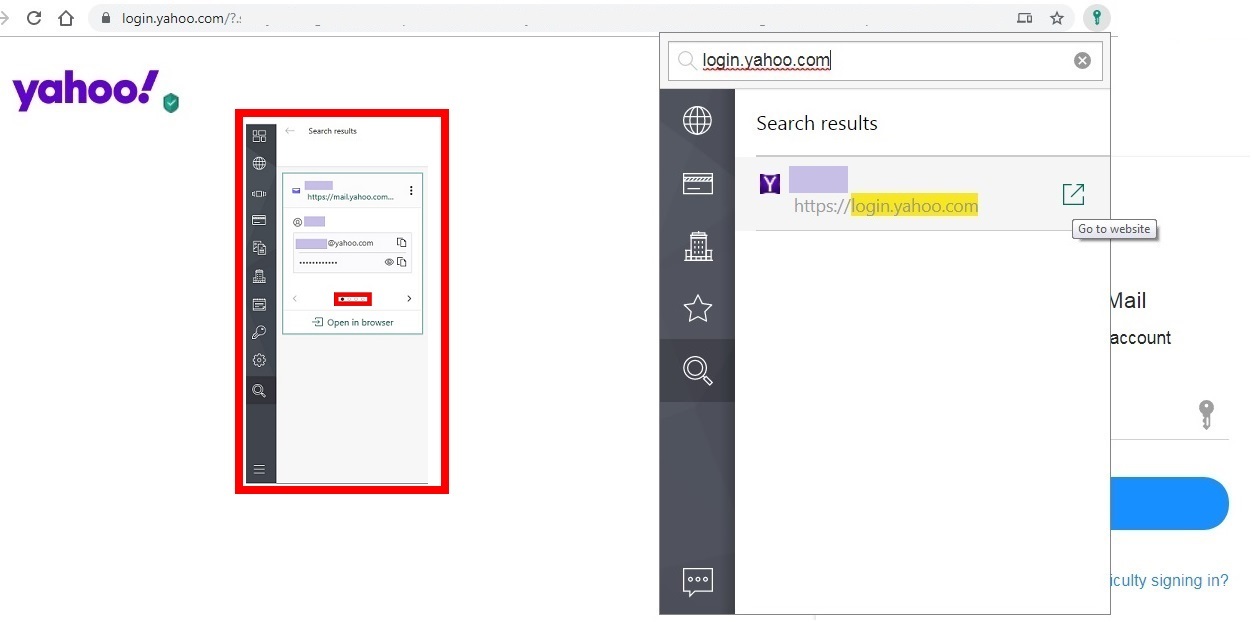Click the browser address bar URL
The image size is (1252, 622).
click(x=181, y=18)
